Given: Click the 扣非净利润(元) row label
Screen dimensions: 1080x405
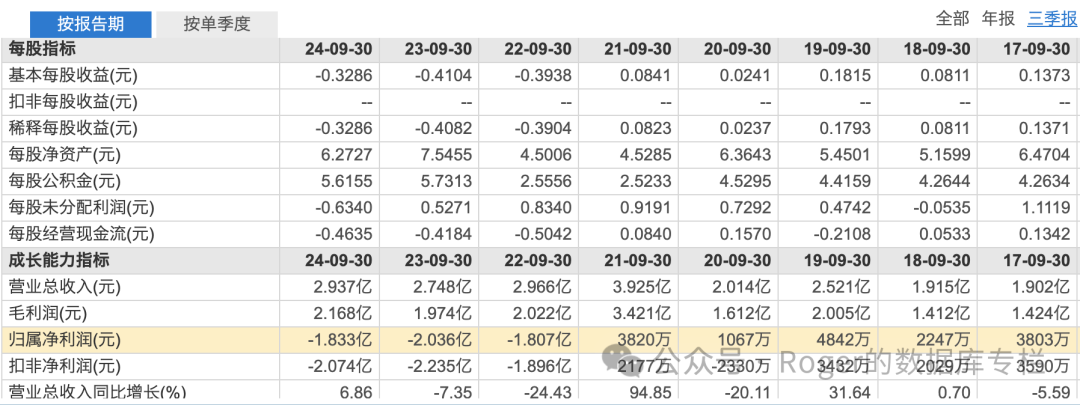Looking at the screenshot, I should point(64,366).
